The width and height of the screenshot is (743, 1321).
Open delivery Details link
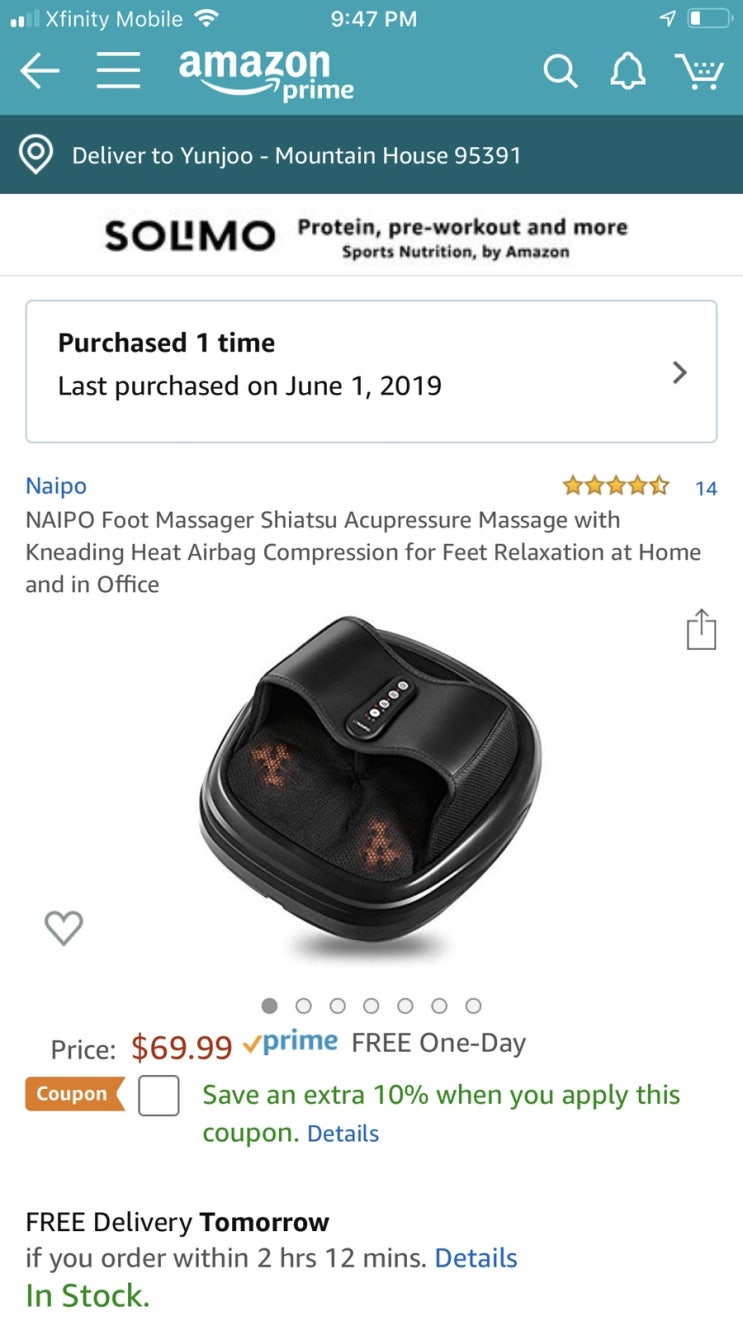pos(476,1258)
